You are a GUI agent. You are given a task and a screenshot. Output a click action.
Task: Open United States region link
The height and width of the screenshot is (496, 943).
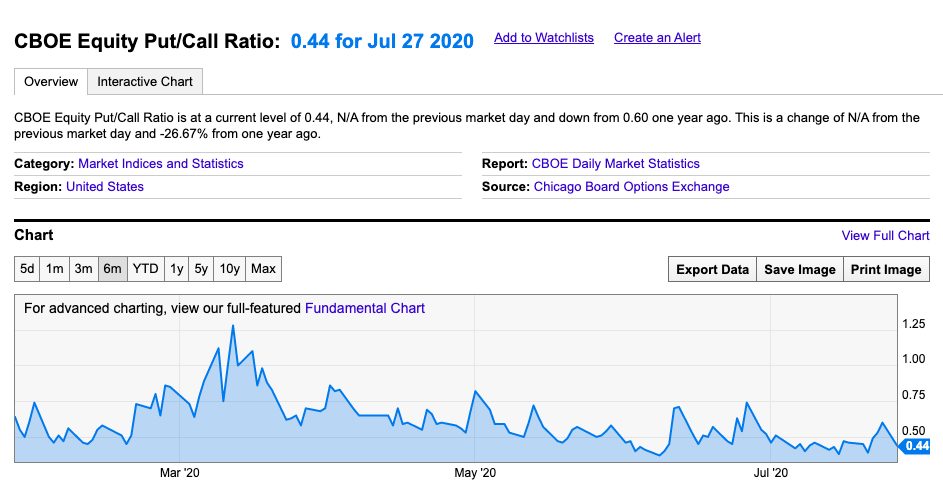pyautogui.click(x=105, y=186)
